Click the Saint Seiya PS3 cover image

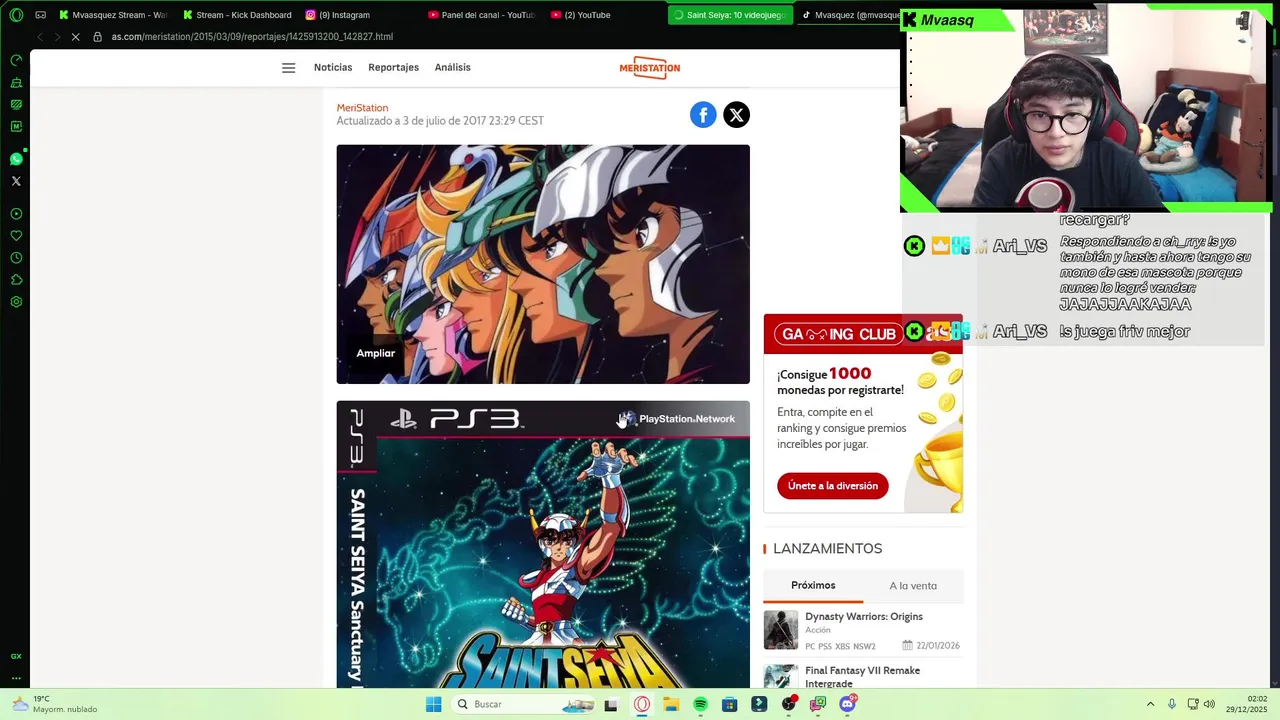click(543, 544)
